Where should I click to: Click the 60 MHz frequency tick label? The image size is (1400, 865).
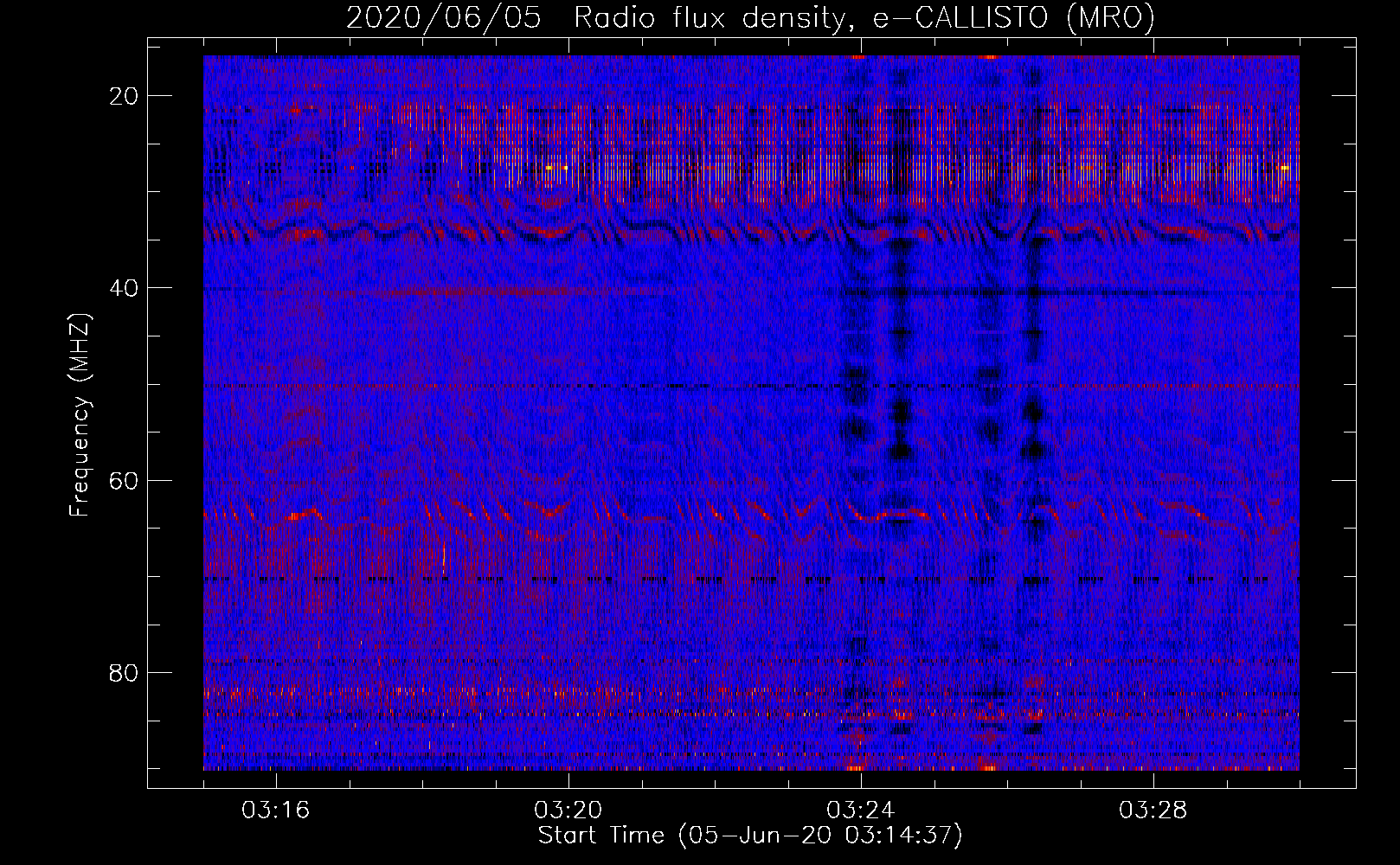point(124,480)
